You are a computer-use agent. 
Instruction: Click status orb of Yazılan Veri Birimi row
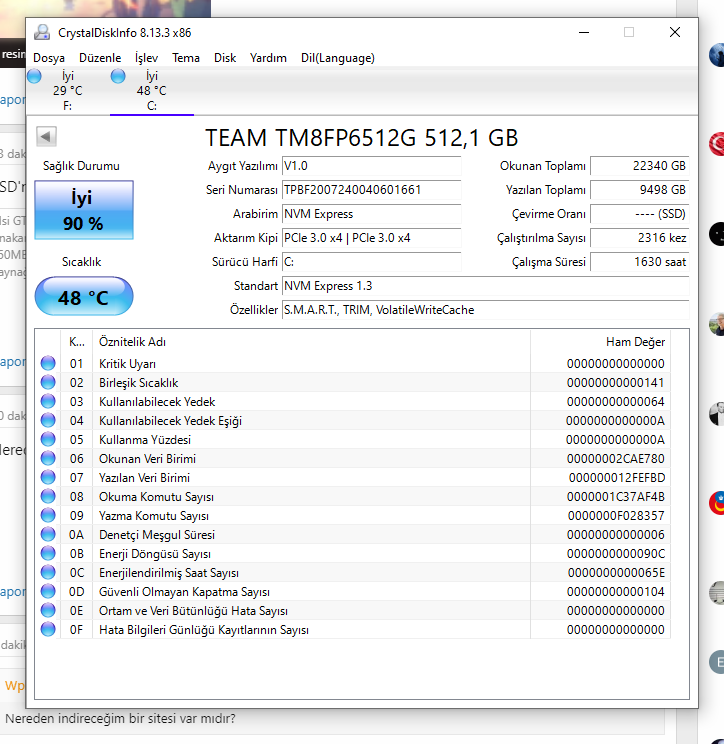click(x=48, y=477)
